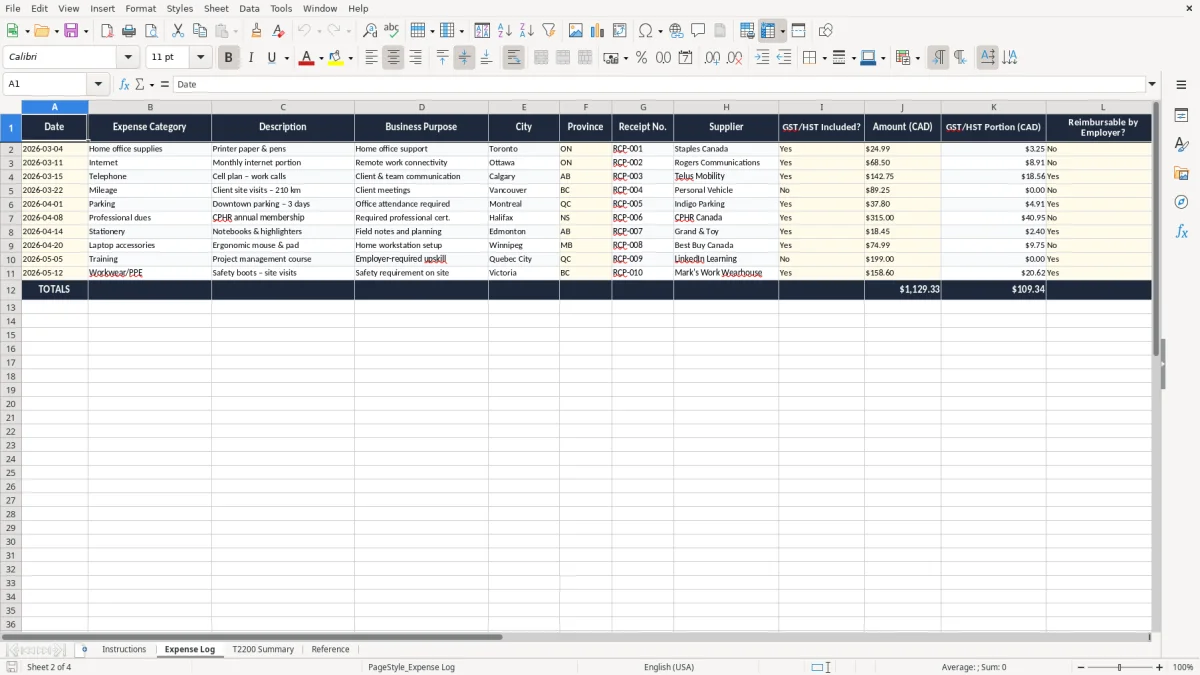The width and height of the screenshot is (1200, 675).
Task: Click the formula input line
Action: [658, 85]
